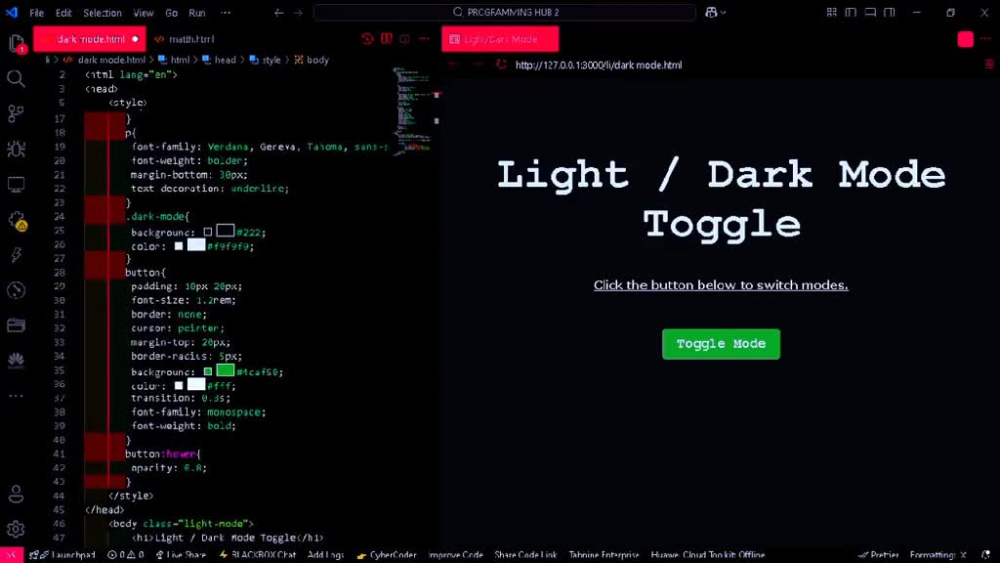Image resolution: width=1000 pixels, height=563 pixels.
Task: Click the command center search box
Action: tap(504, 12)
